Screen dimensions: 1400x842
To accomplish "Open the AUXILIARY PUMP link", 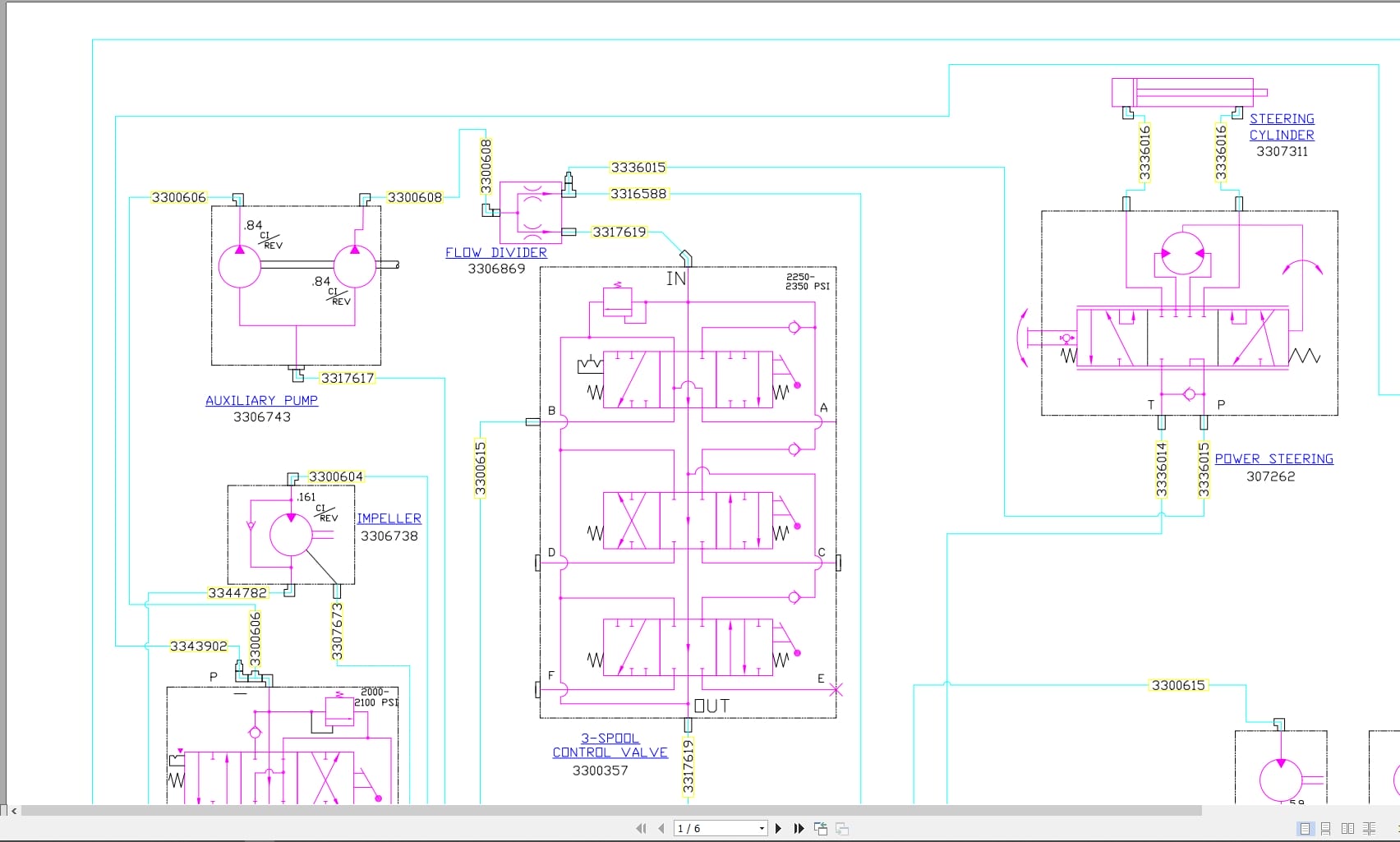I will click(x=261, y=400).
